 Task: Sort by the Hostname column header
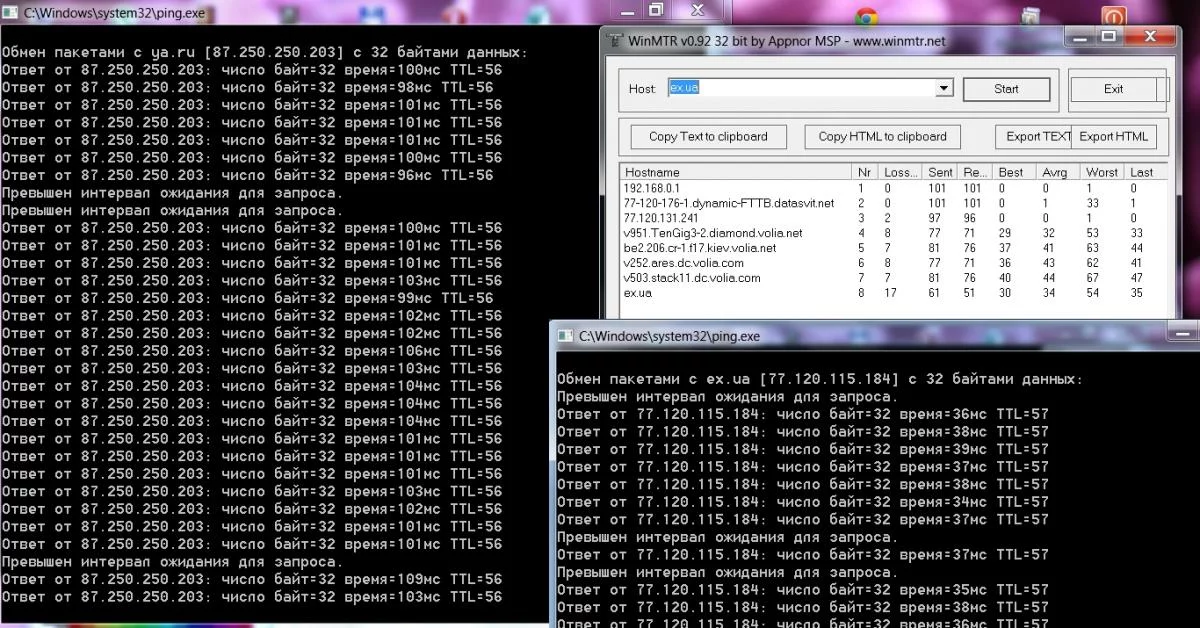[x=736, y=172]
